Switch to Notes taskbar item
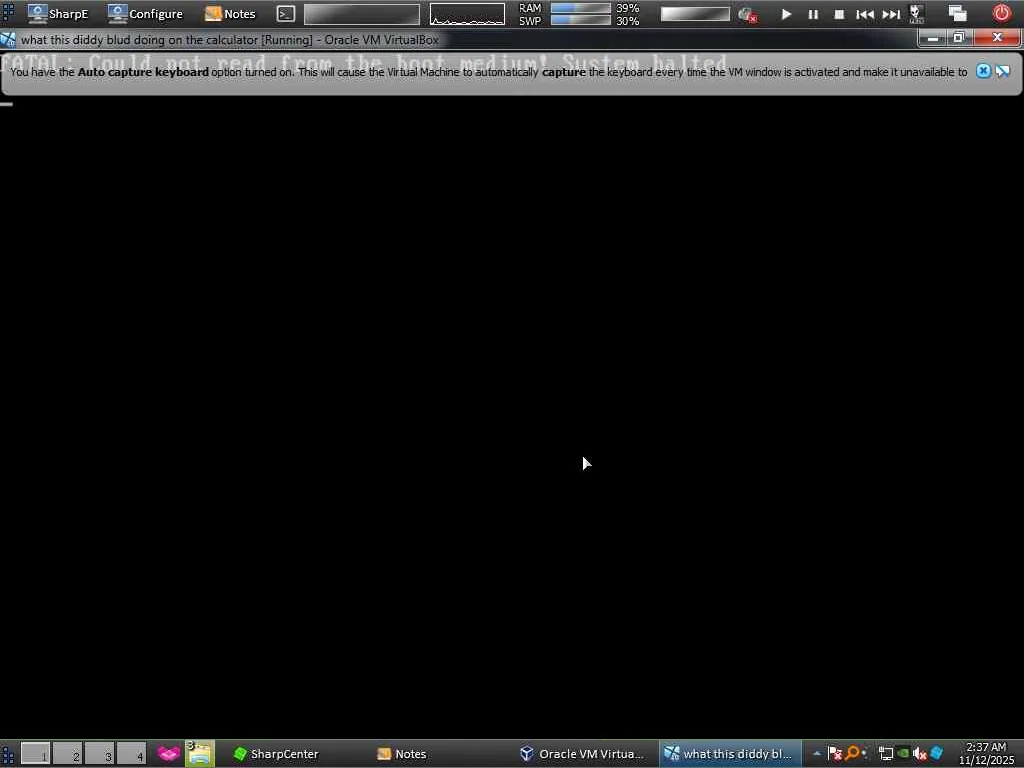The height and width of the screenshot is (768, 1024). (x=402, y=754)
